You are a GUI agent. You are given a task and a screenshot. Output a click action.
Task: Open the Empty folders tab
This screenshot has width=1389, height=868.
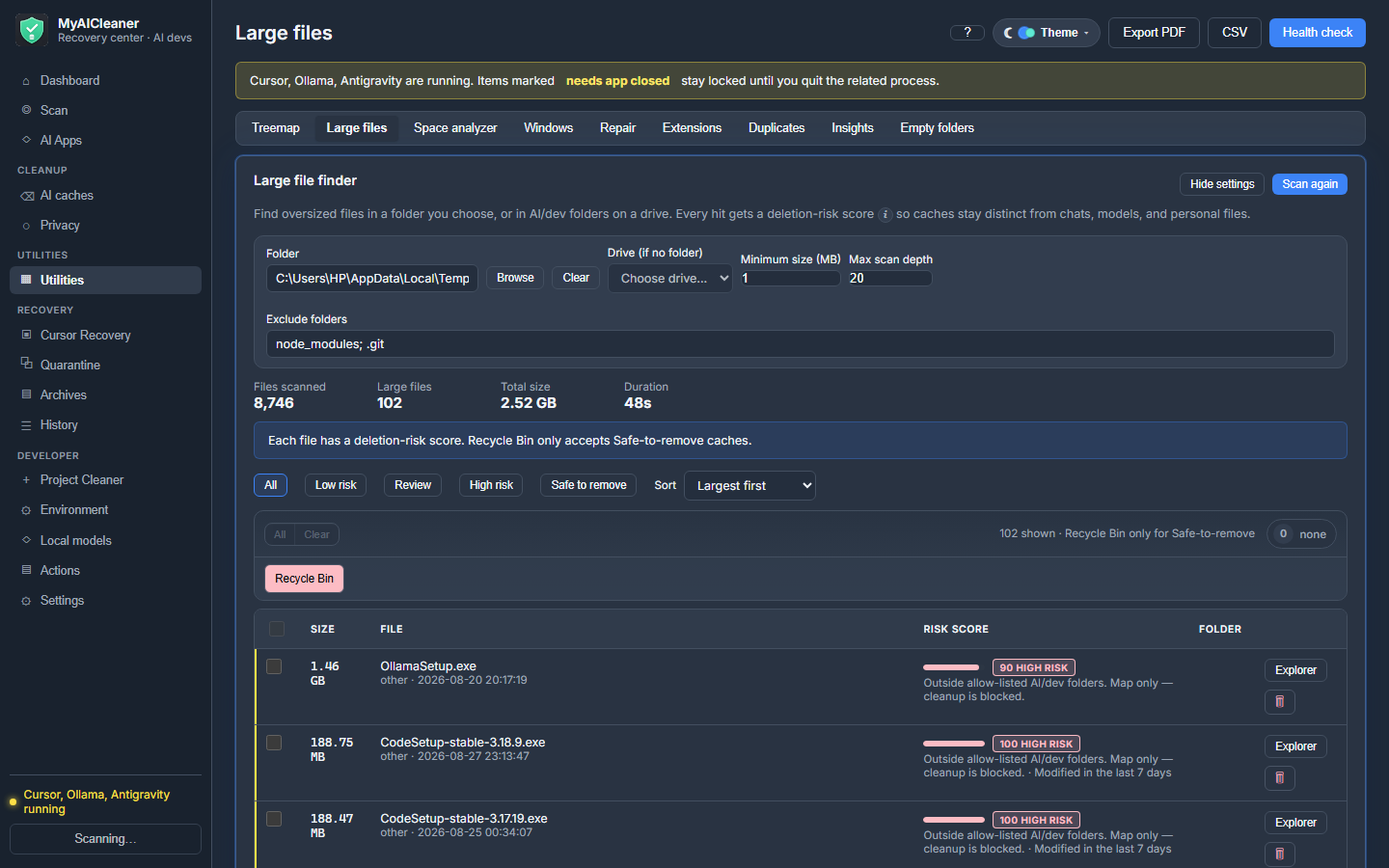click(x=937, y=128)
